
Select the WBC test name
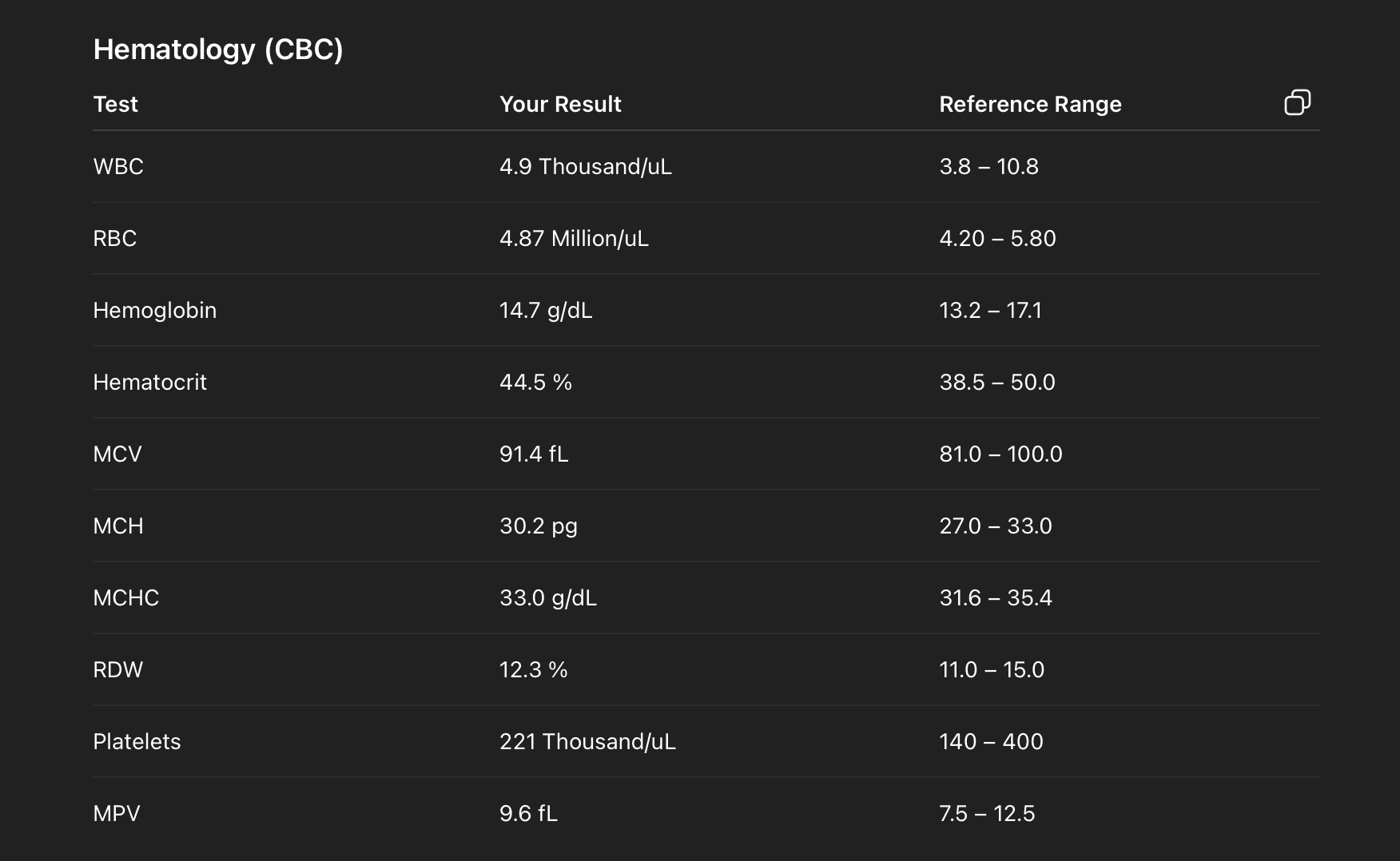118,166
